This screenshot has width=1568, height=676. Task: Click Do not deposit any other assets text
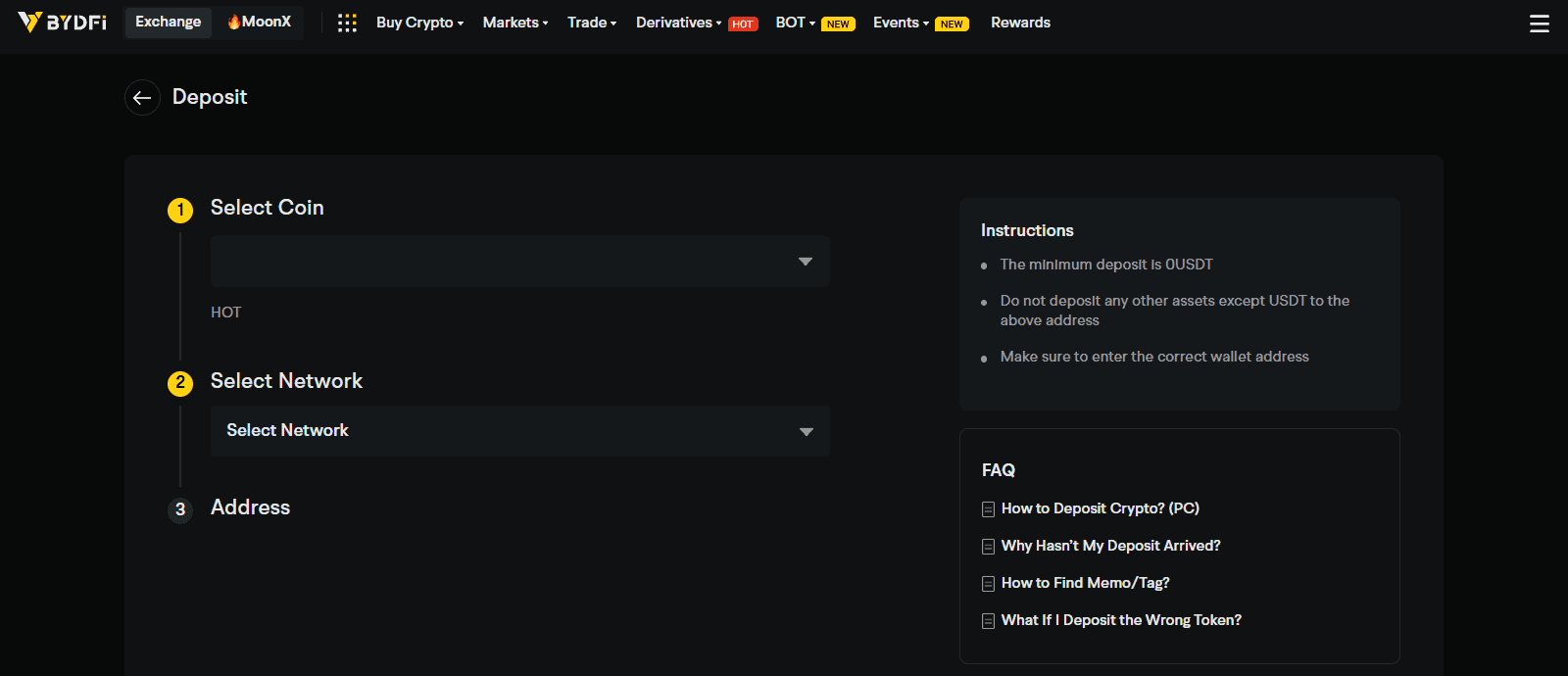pos(1175,311)
